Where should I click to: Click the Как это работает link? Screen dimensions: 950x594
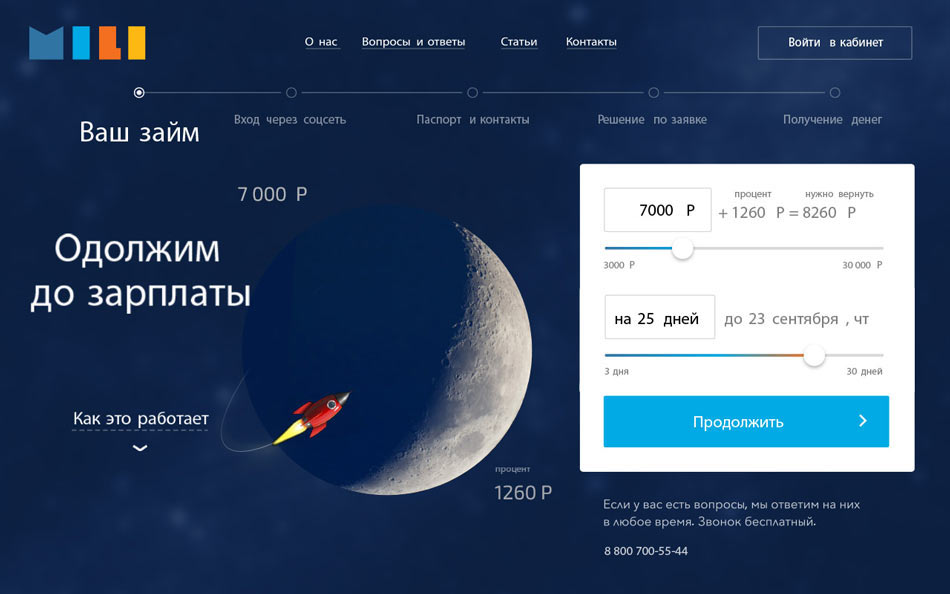[x=141, y=419]
